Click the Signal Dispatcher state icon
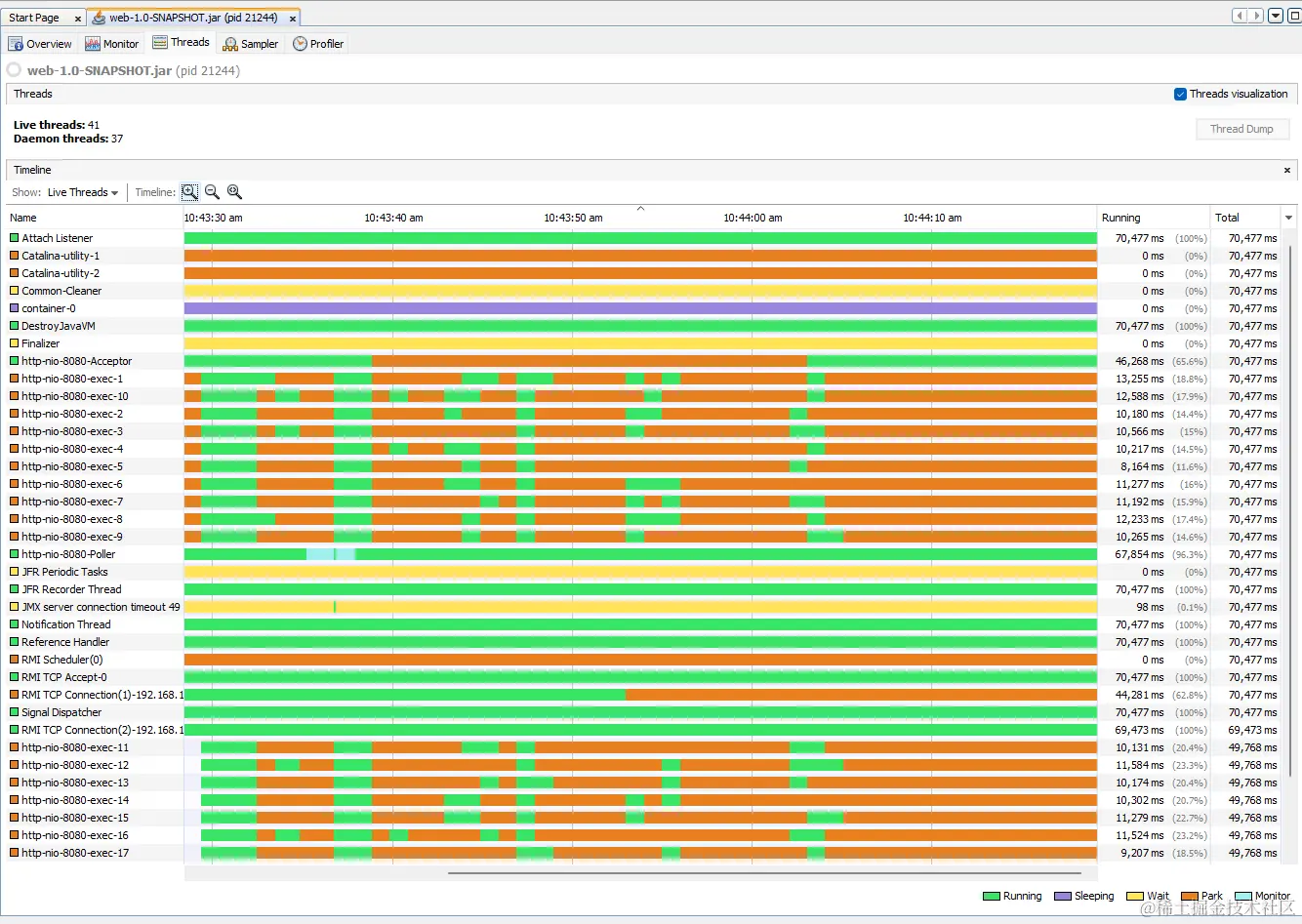This screenshot has height=924, width=1302. coord(15,712)
